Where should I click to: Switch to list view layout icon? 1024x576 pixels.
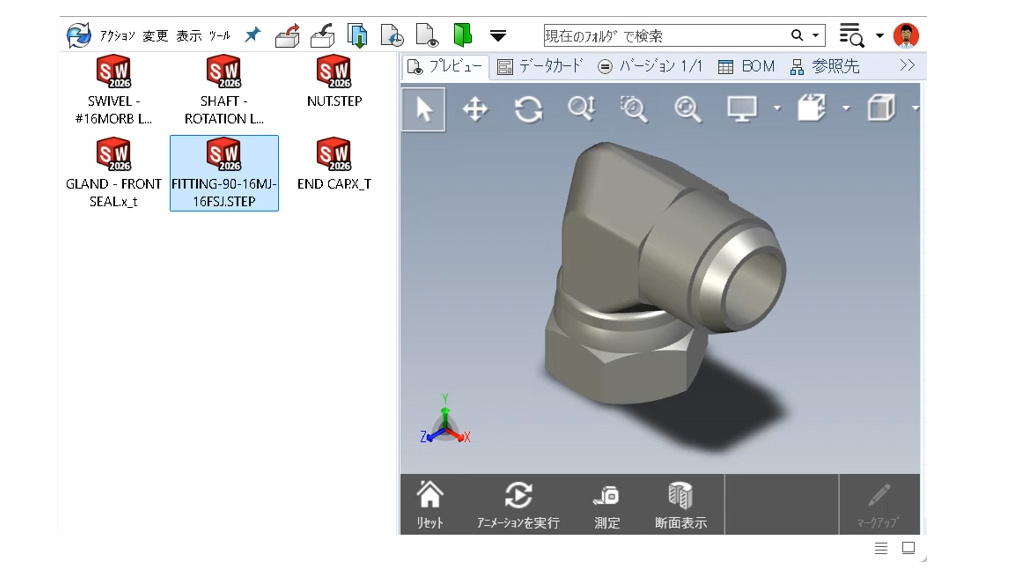click(881, 548)
